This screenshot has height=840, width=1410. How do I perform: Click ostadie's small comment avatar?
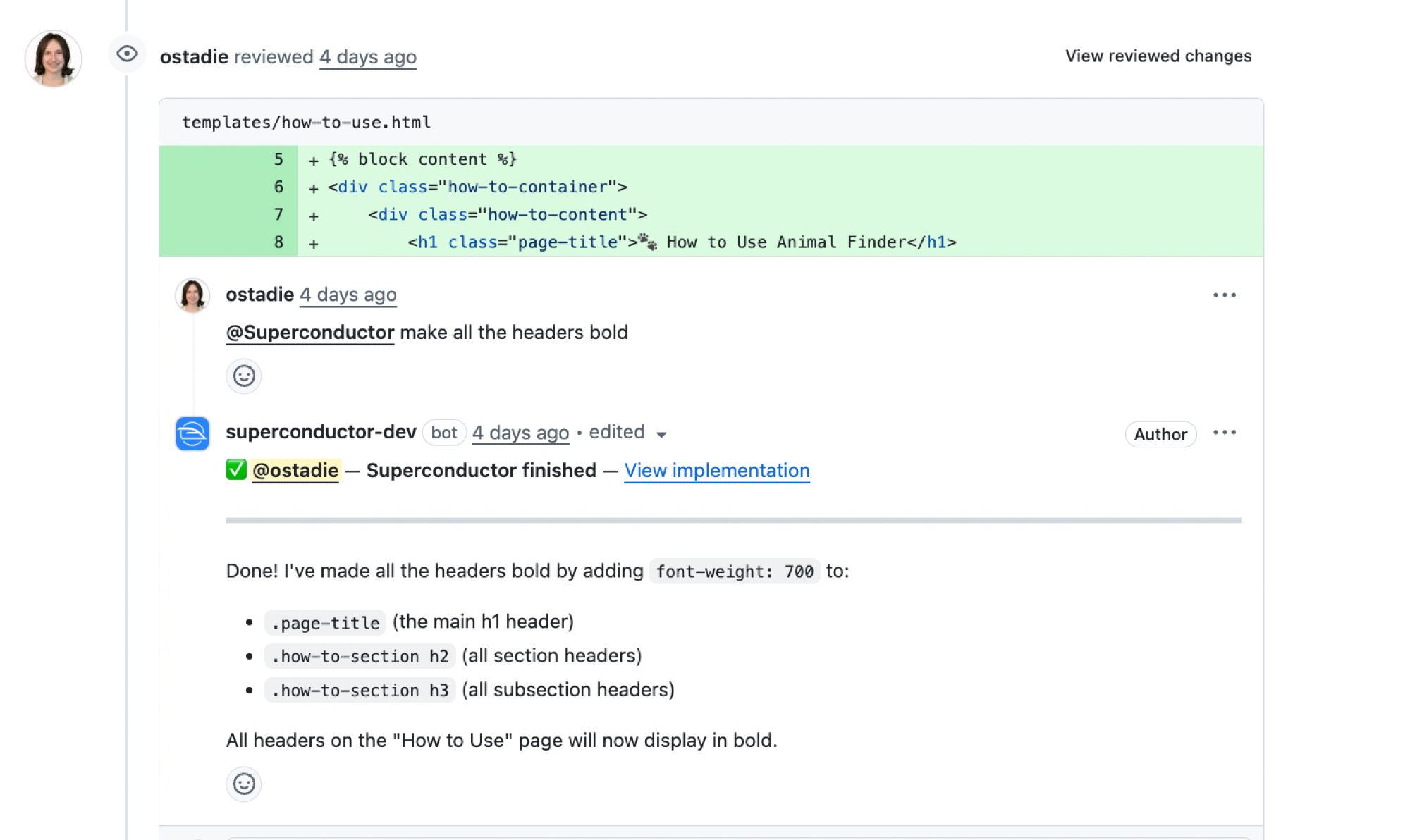click(192, 295)
